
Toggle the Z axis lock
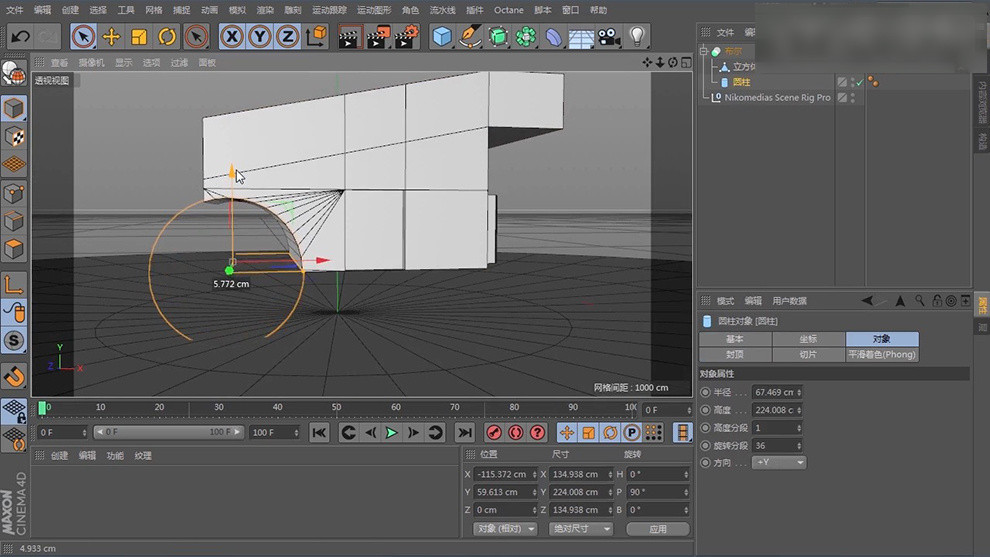click(287, 37)
